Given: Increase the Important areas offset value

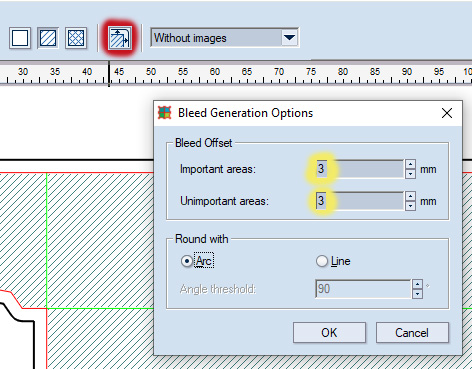Looking at the screenshot, I should [410, 164].
